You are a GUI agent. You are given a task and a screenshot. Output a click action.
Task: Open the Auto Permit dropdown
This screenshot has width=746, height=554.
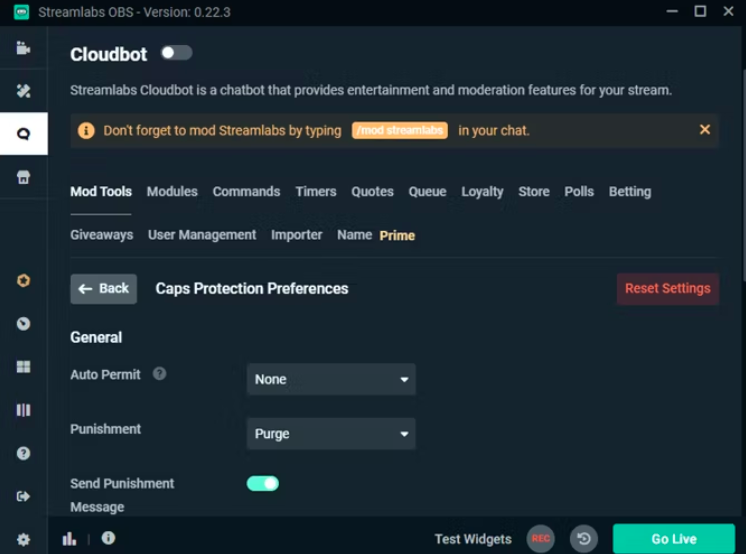click(x=331, y=379)
